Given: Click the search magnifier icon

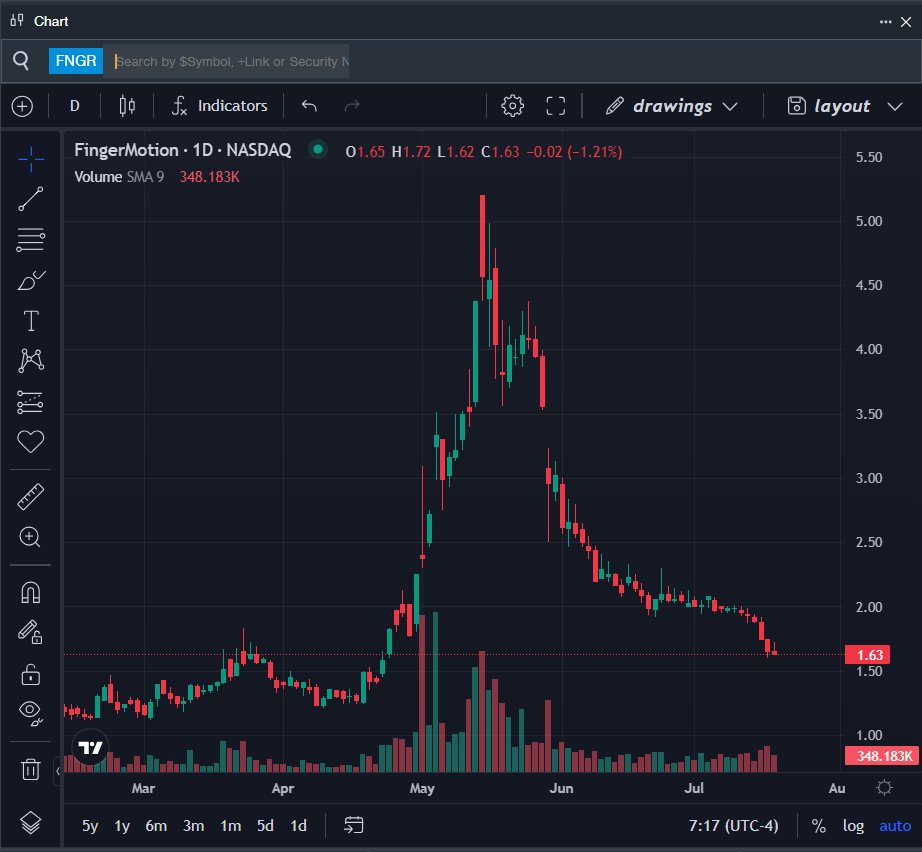Looking at the screenshot, I should [x=21, y=61].
